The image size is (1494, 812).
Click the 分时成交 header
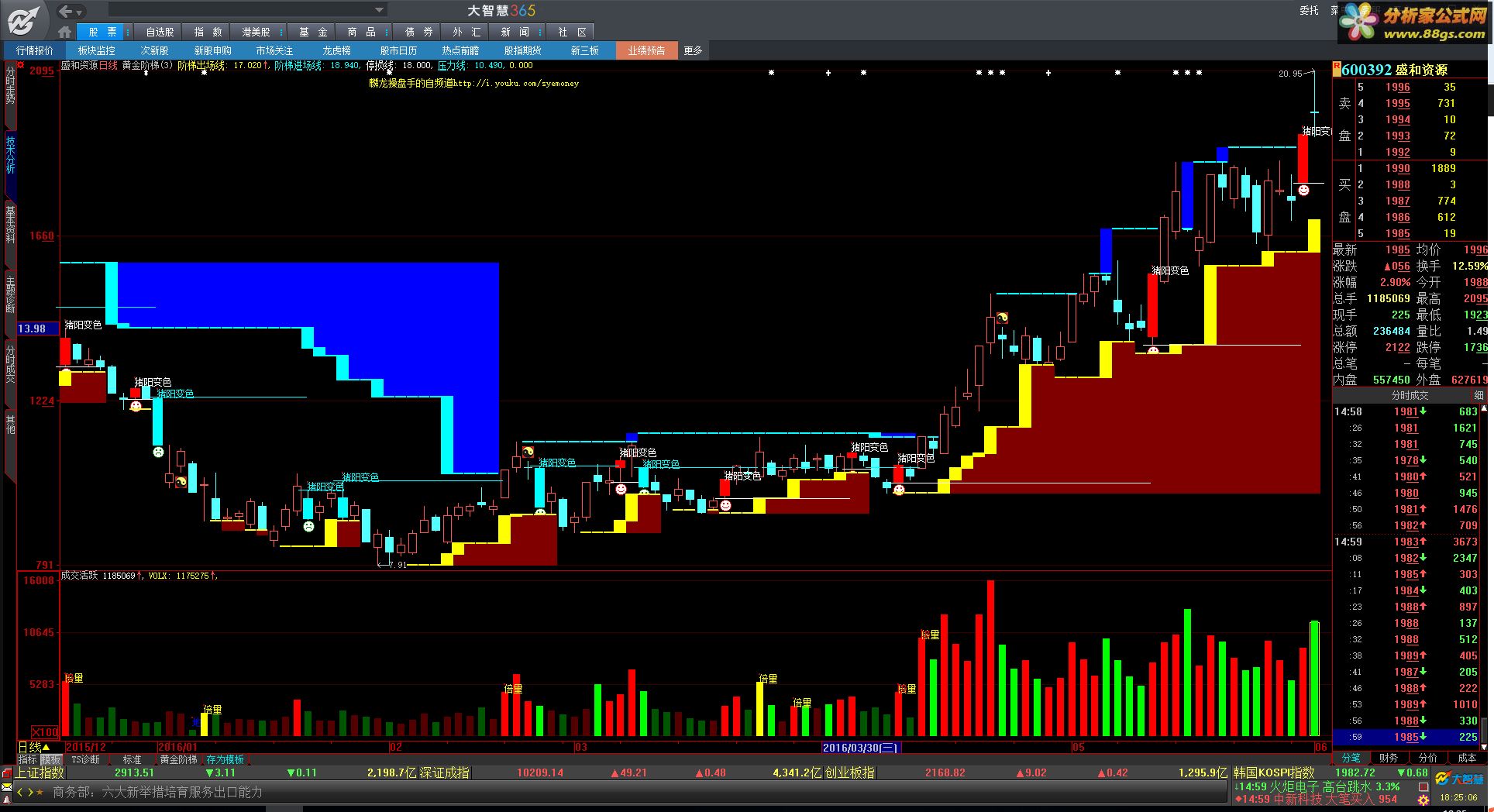[x=1410, y=396]
